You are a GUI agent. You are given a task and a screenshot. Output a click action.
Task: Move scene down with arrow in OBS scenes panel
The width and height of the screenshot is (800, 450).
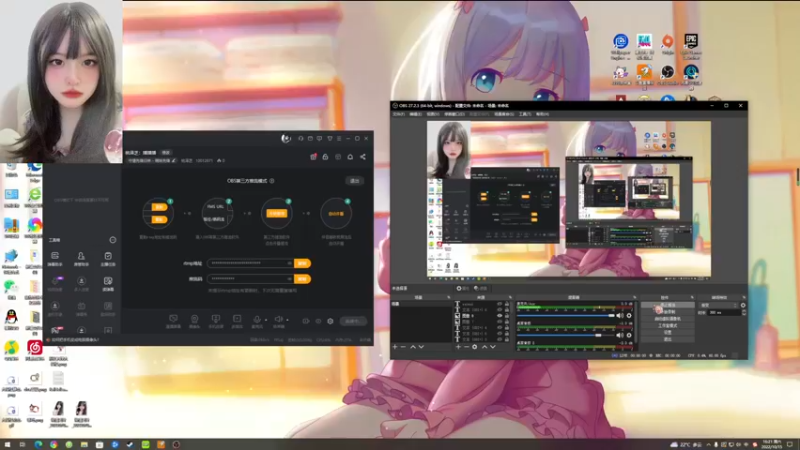coord(421,347)
